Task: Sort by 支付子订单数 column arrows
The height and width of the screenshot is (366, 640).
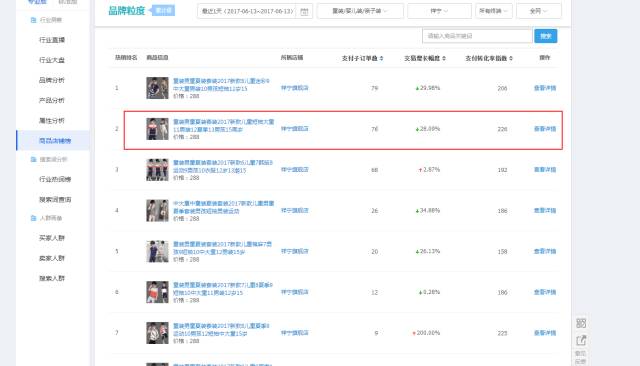Action: click(x=381, y=58)
